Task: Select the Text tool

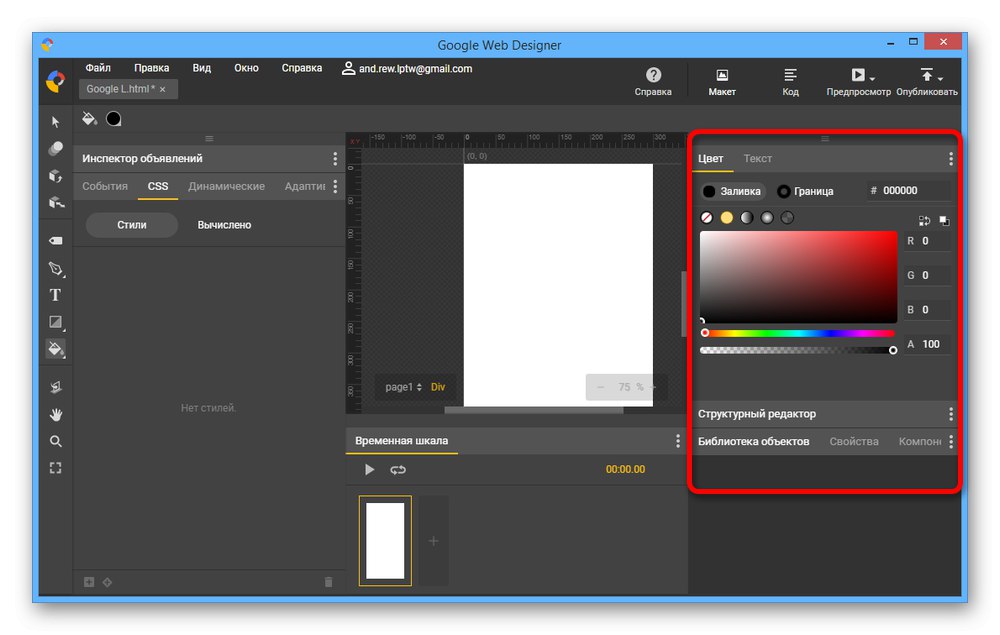Action: [x=55, y=295]
